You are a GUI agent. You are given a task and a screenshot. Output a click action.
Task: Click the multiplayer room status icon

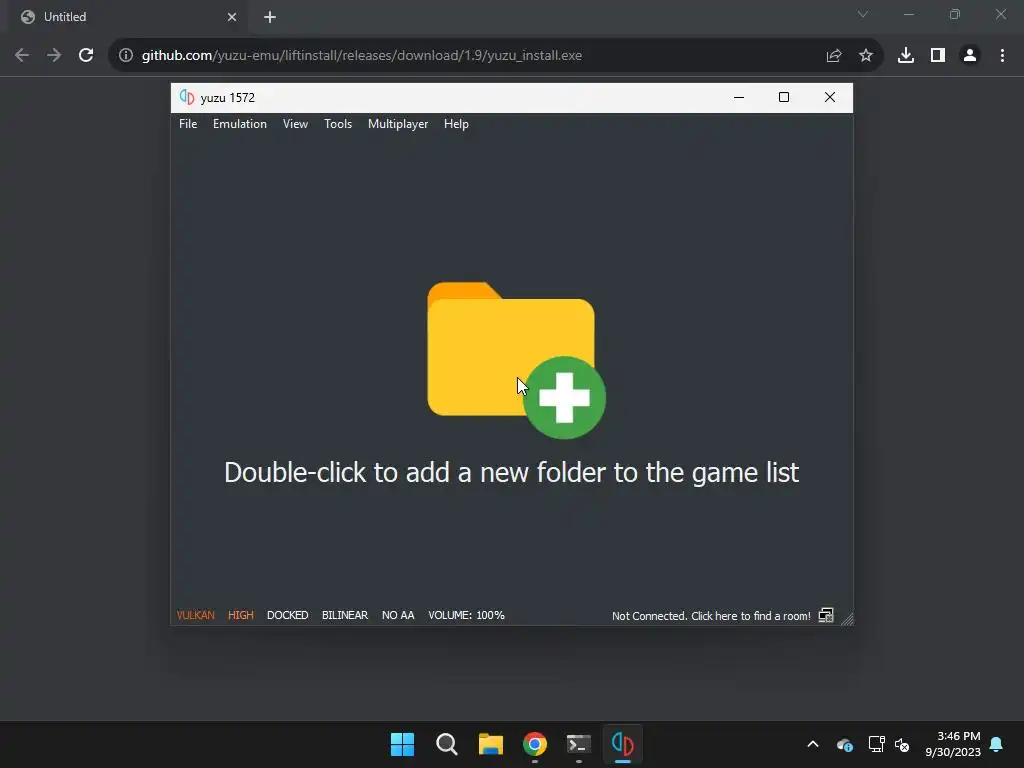[826, 615]
